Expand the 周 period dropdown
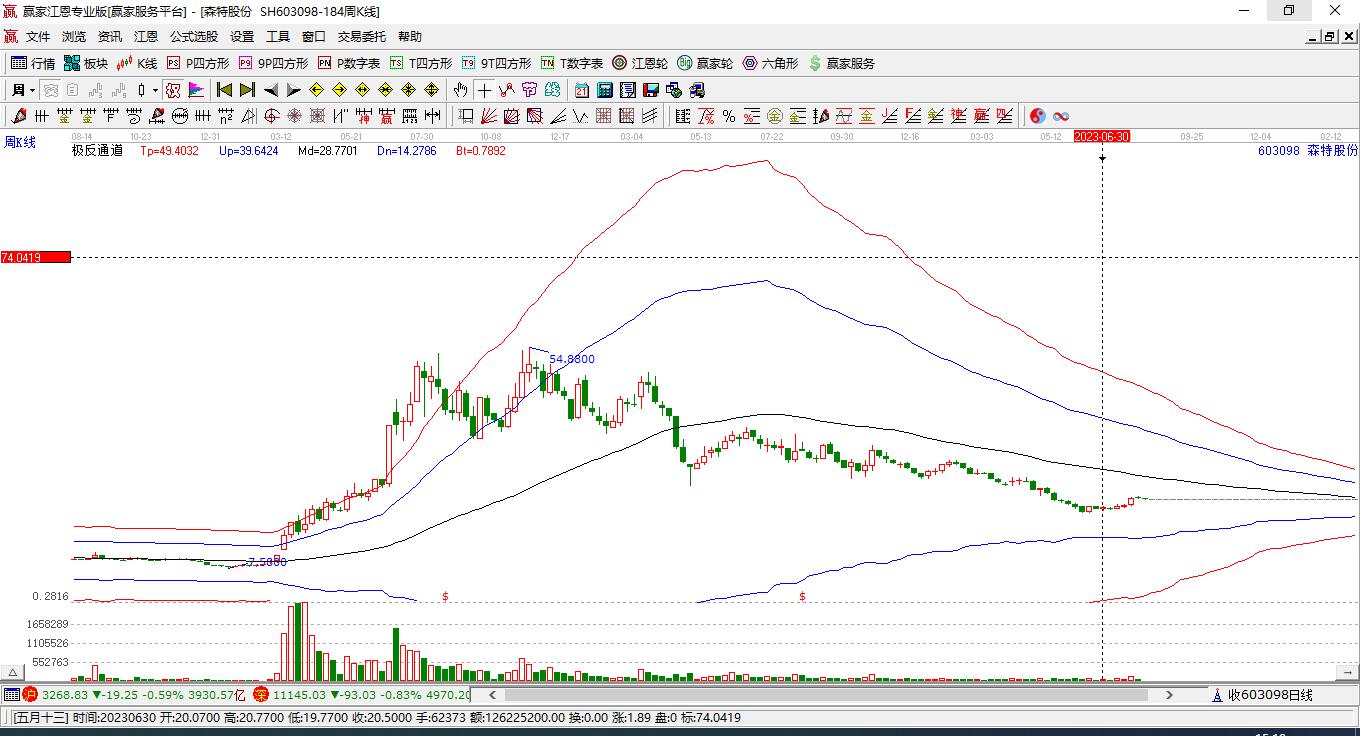The width and height of the screenshot is (1360, 736). tap(23, 90)
